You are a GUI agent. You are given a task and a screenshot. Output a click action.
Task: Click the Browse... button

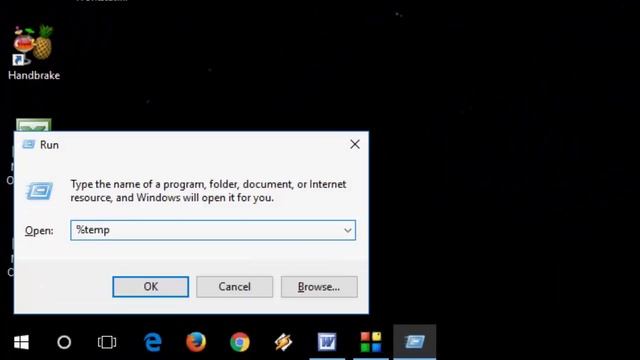coord(319,287)
